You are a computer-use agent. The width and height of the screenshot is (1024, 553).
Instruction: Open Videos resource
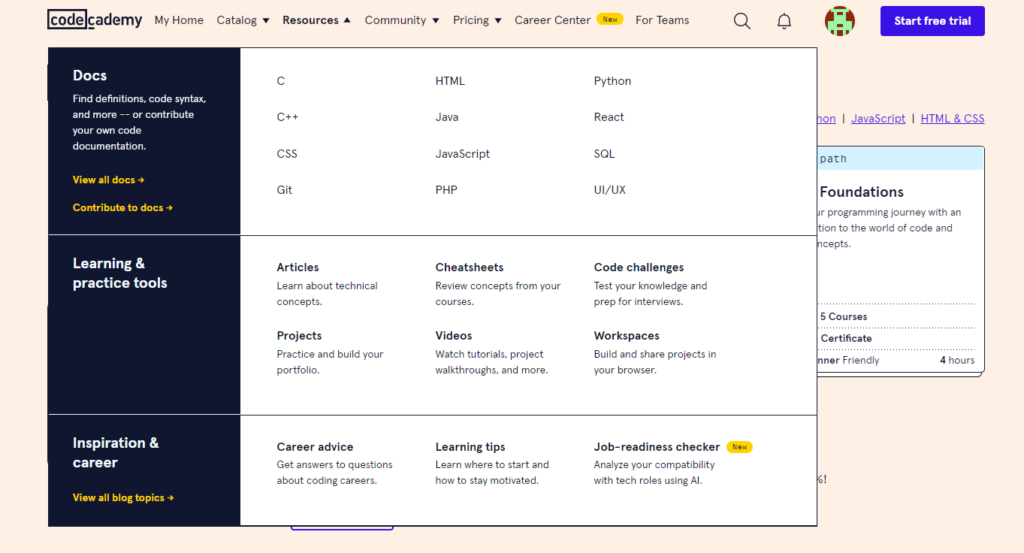[x=453, y=336]
